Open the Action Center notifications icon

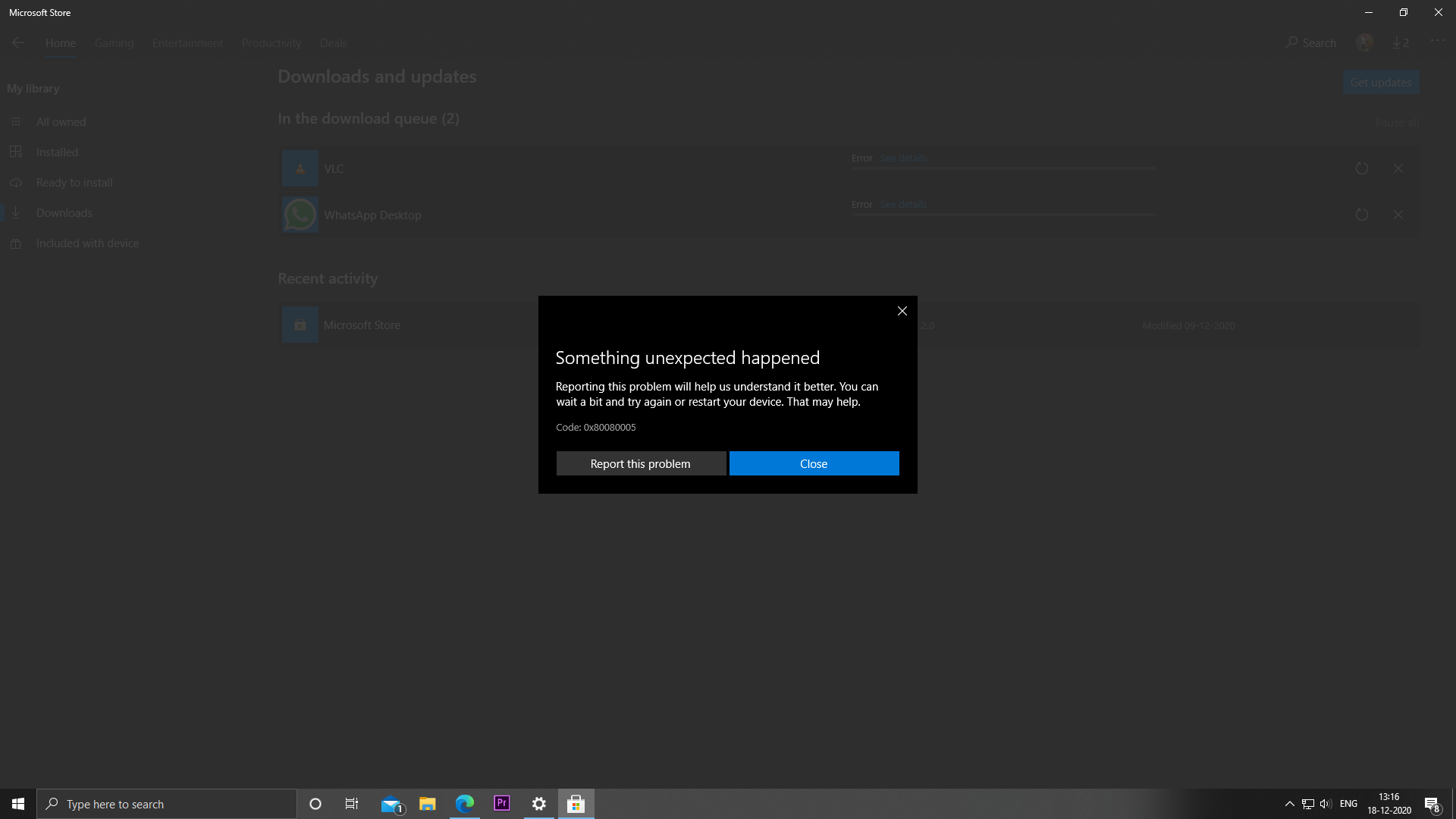pyautogui.click(x=1432, y=804)
